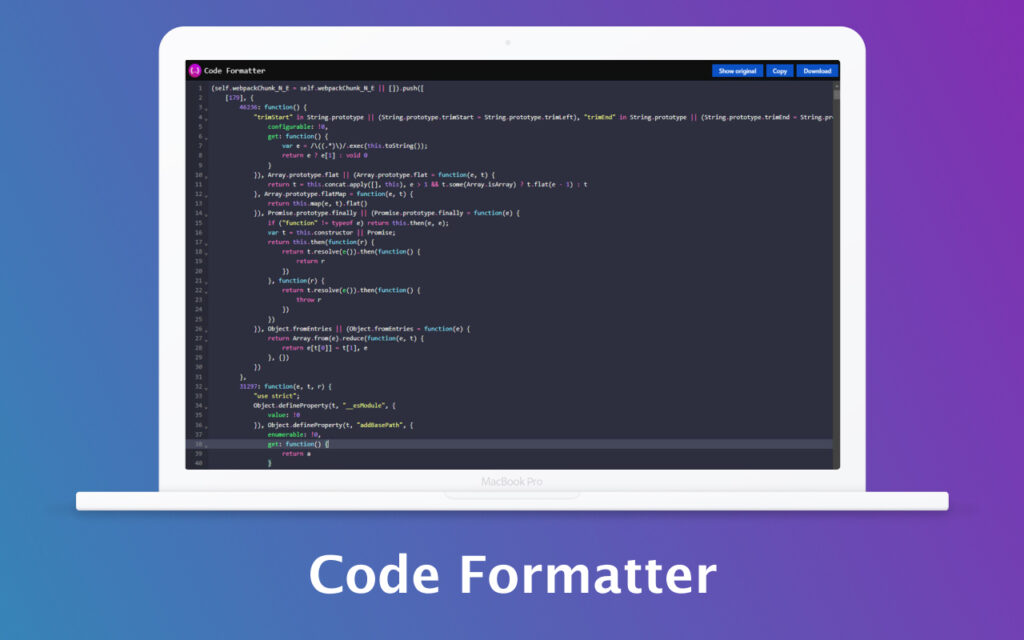Viewport: 1024px width, 640px height.
Task: Collapse code fold at line 22
Action: (x=206, y=291)
